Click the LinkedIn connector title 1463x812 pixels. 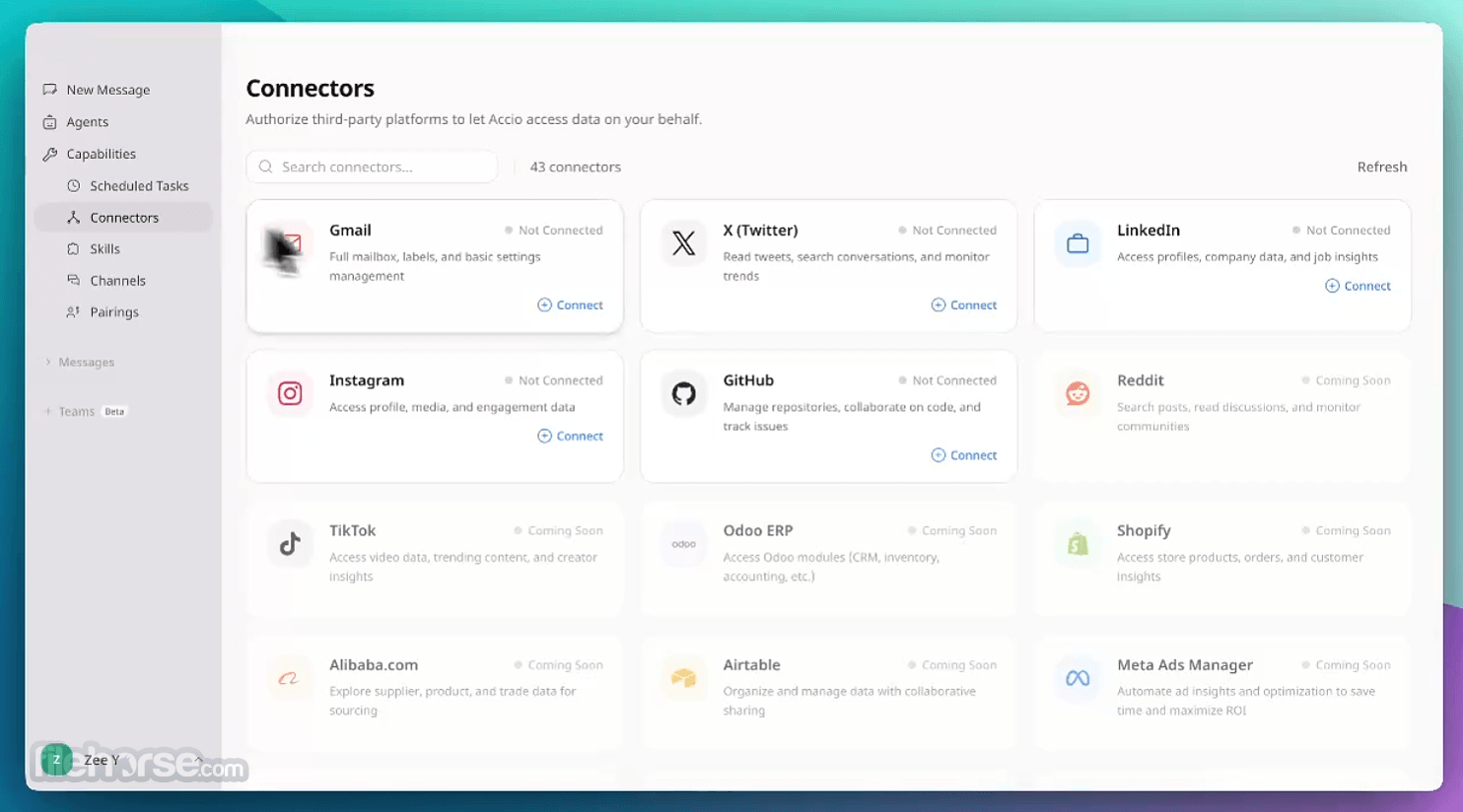tap(1149, 231)
